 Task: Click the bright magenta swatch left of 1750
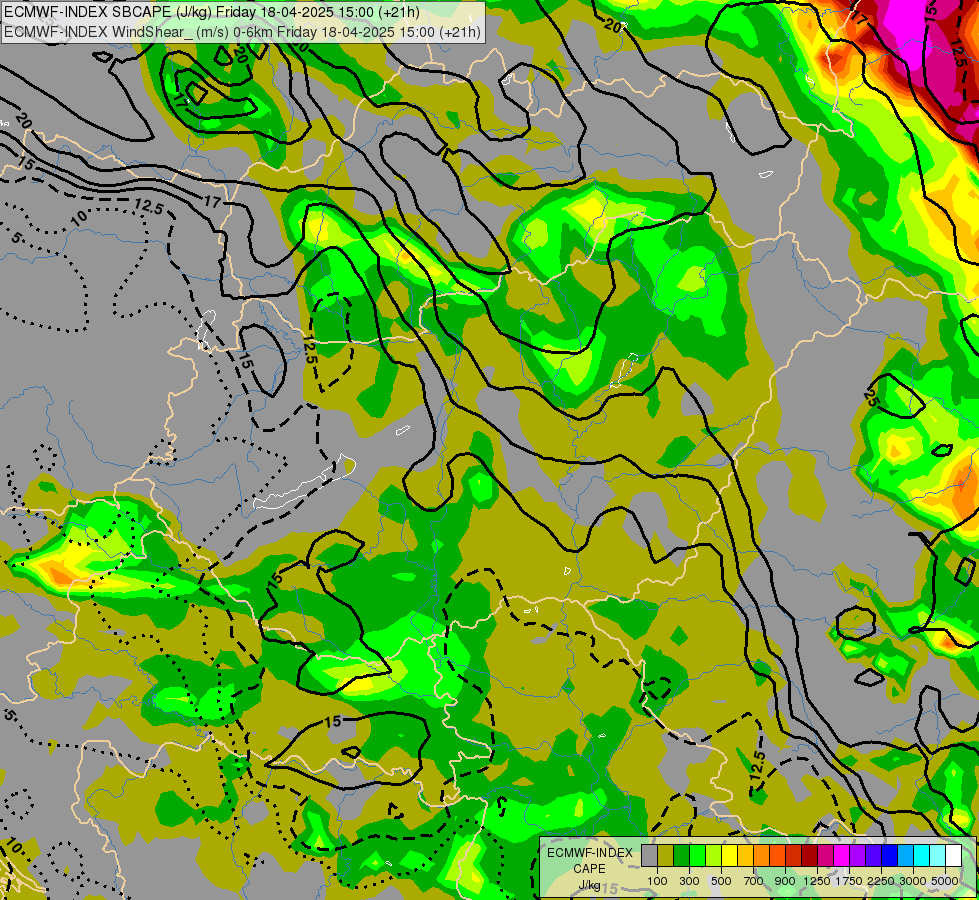[x=841, y=856]
